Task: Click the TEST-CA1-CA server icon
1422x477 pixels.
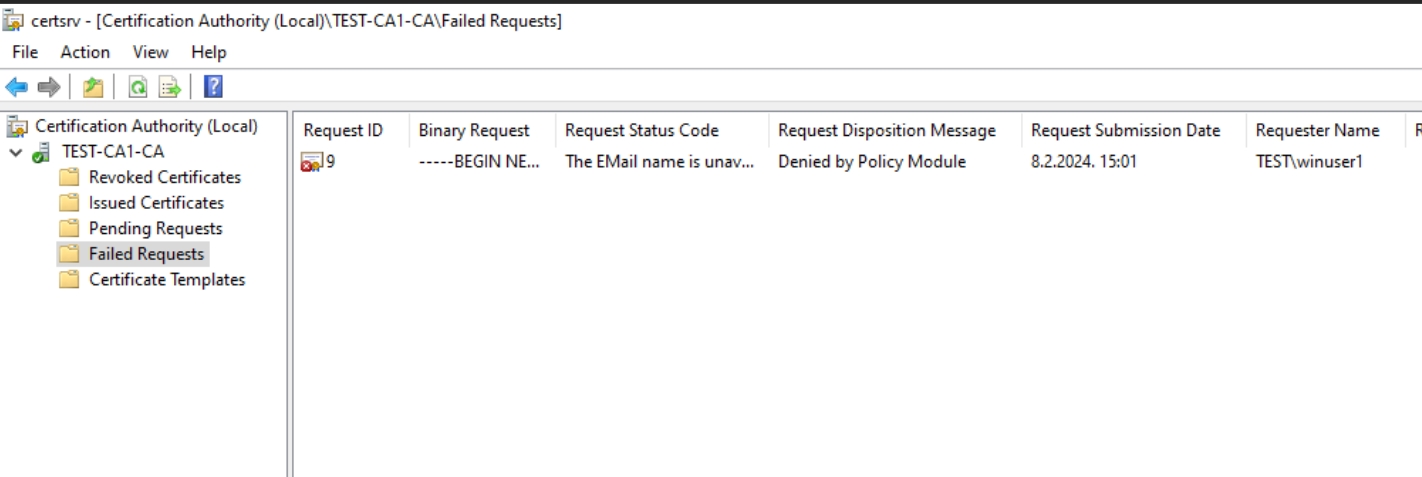Action: pyautogui.click(x=41, y=152)
